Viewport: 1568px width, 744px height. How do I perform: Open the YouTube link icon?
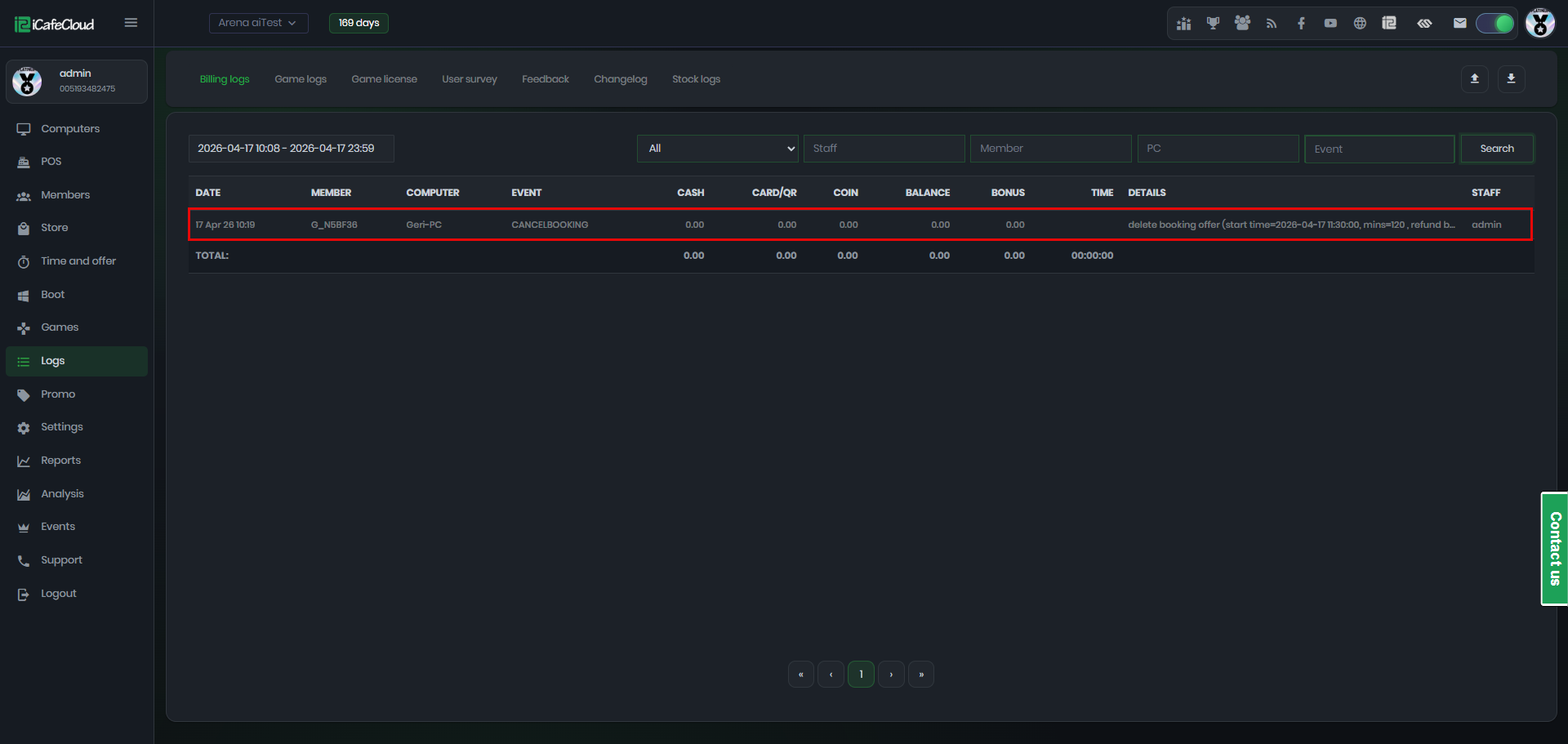1330,24
